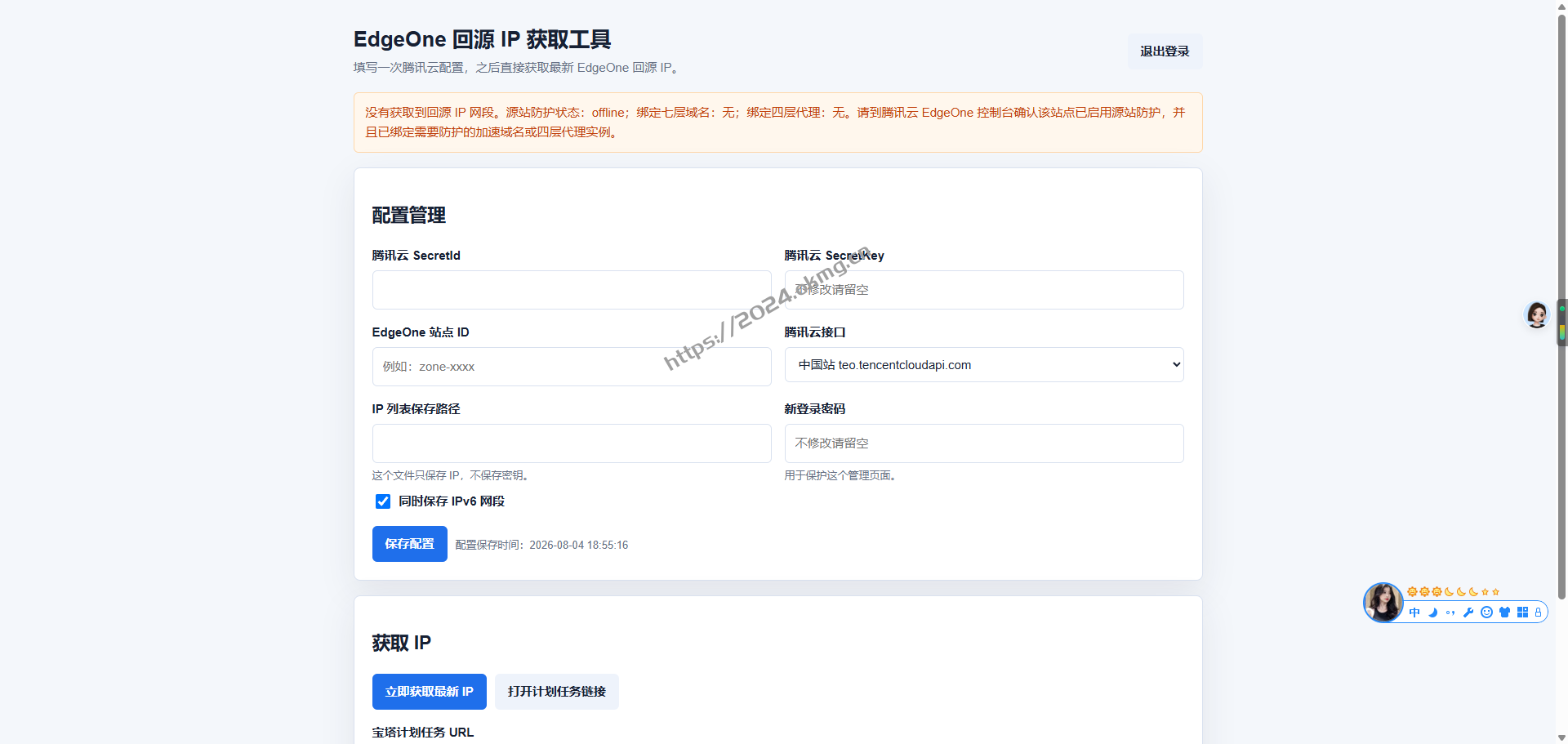Focus IP 列表保存路径 input field
Image resolution: width=1568 pixels, height=744 pixels.
[572, 443]
